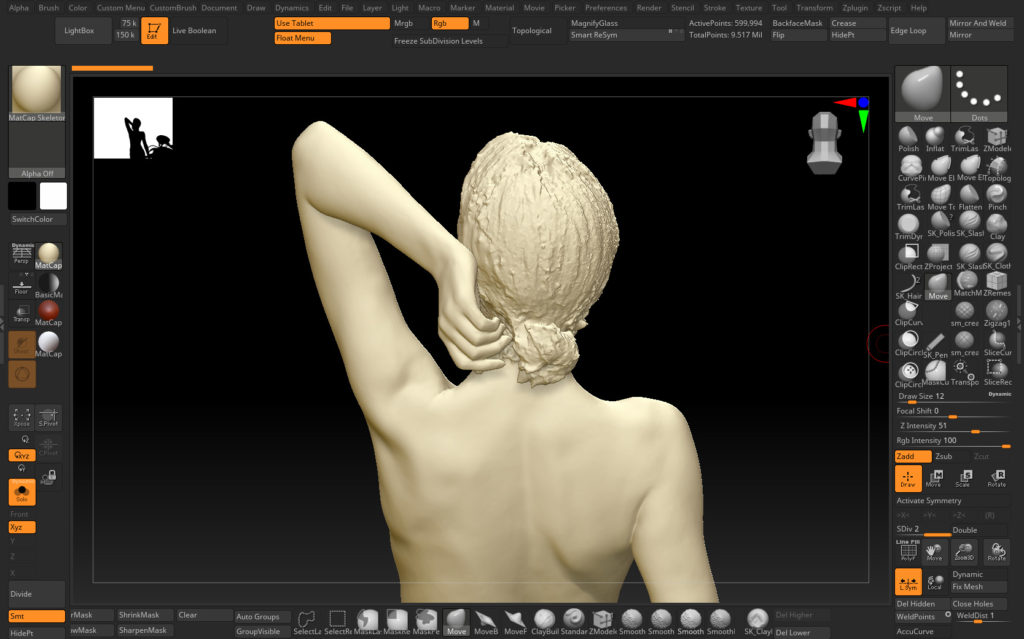Image resolution: width=1024 pixels, height=639 pixels.
Task: Open the MatCap Skeleton material picker
Action: pyautogui.click(x=37, y=93)
